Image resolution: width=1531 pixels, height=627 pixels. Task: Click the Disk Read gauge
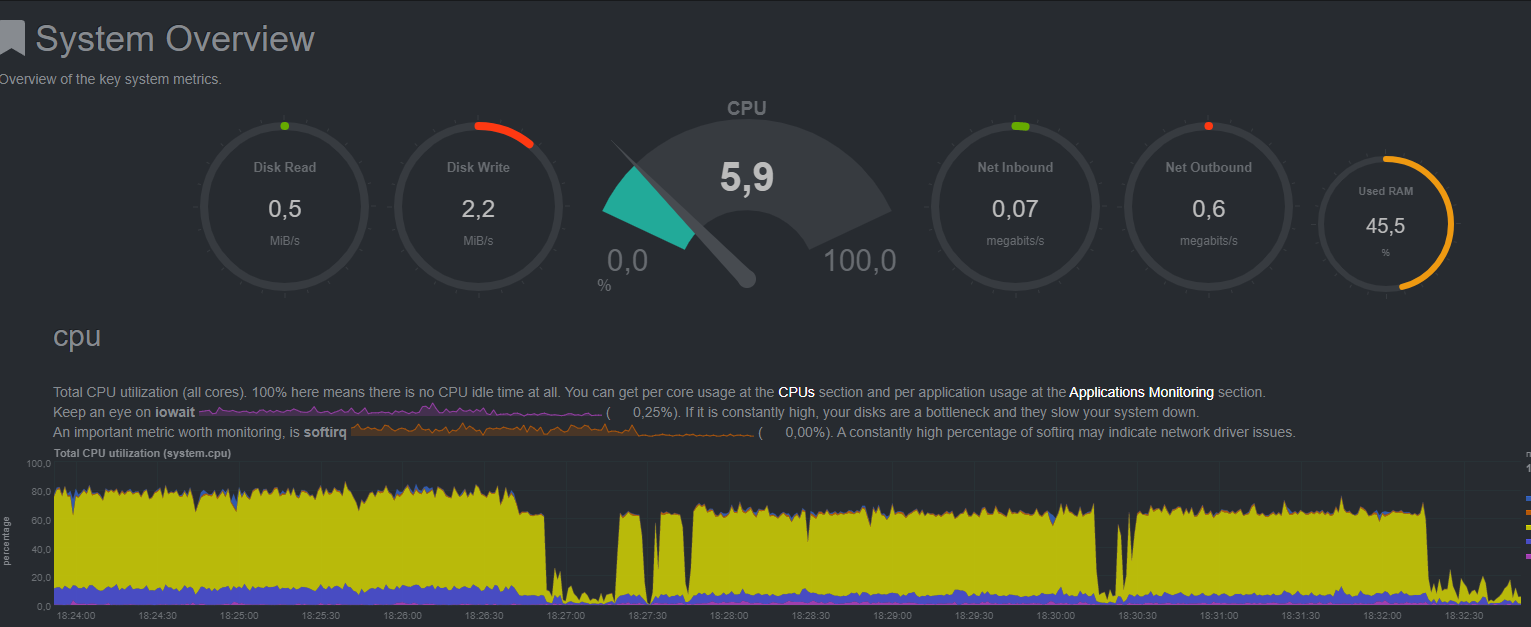(x=285, y=207)
